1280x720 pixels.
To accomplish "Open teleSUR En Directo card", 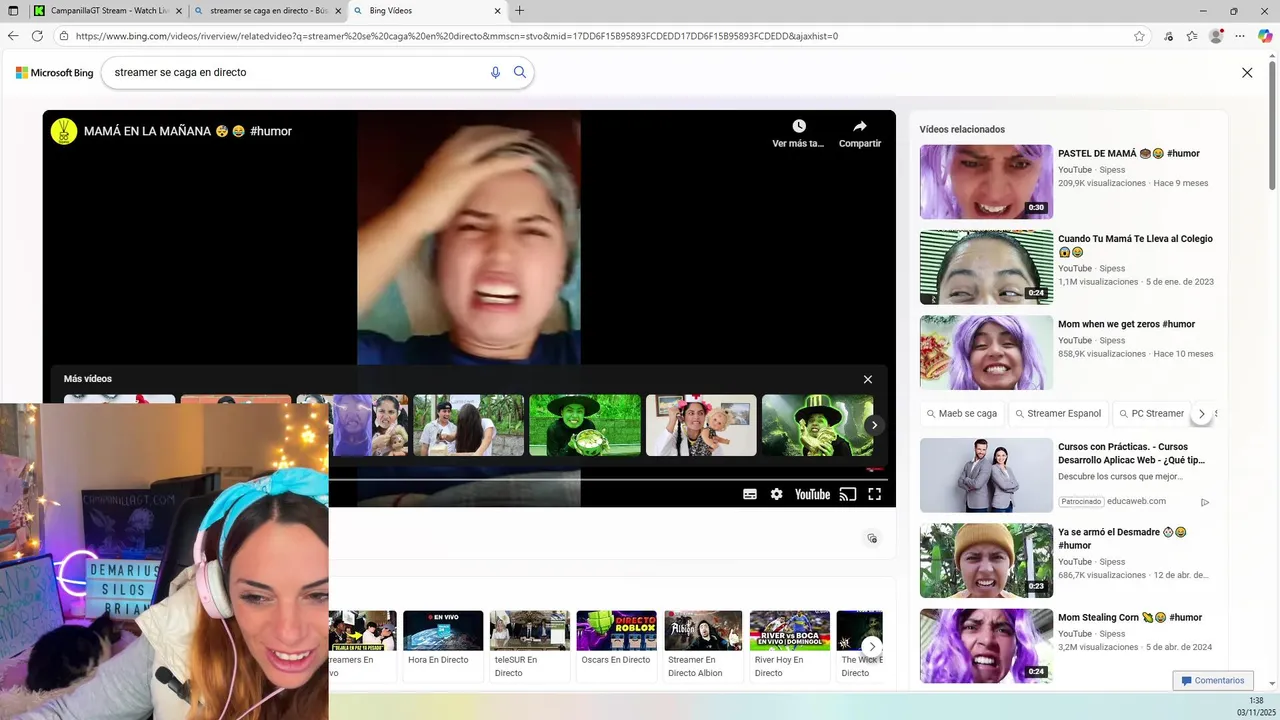I will pyautogui.click(x=529, y=645).
